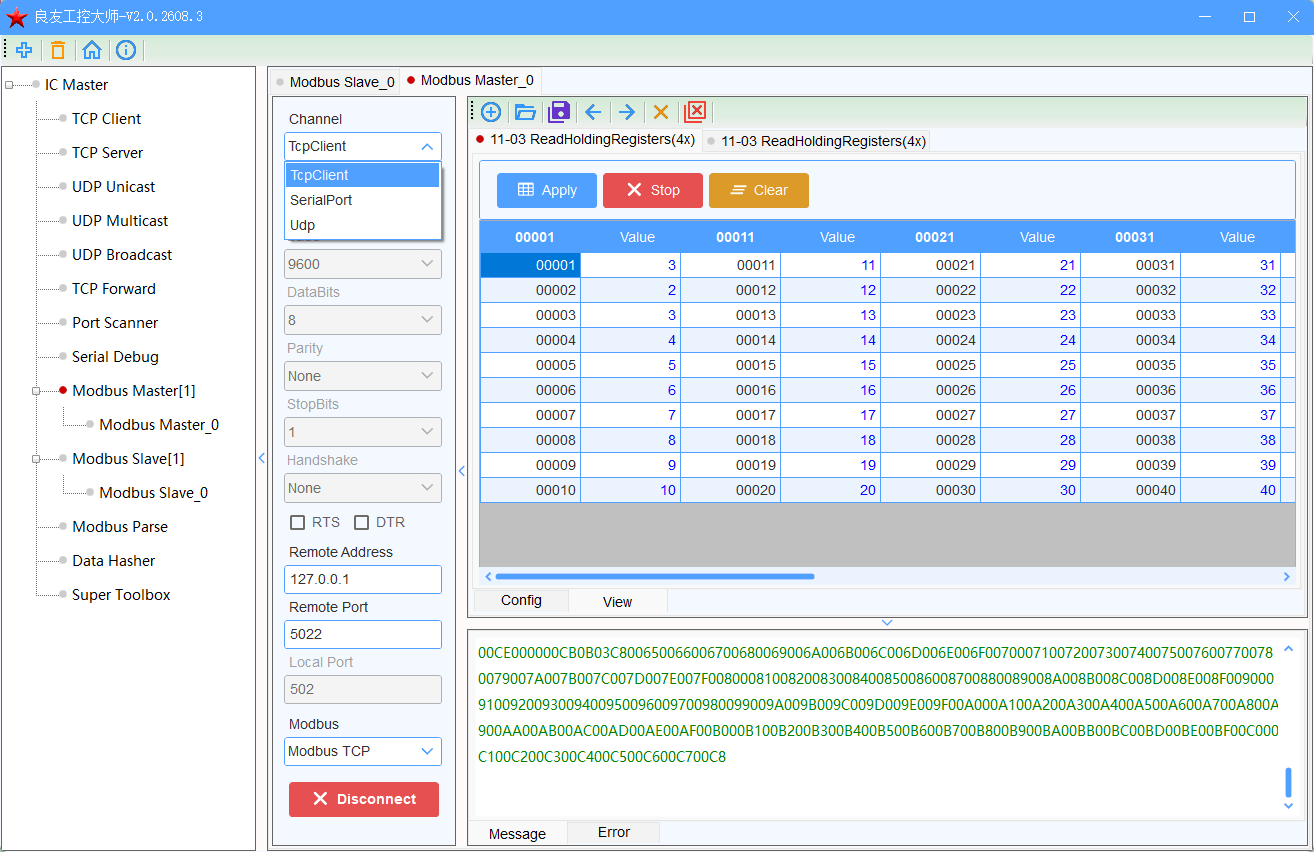Show the info icon in top toolbar
1314x852 pixels.
pyautogui.click(x=126, y=50)
